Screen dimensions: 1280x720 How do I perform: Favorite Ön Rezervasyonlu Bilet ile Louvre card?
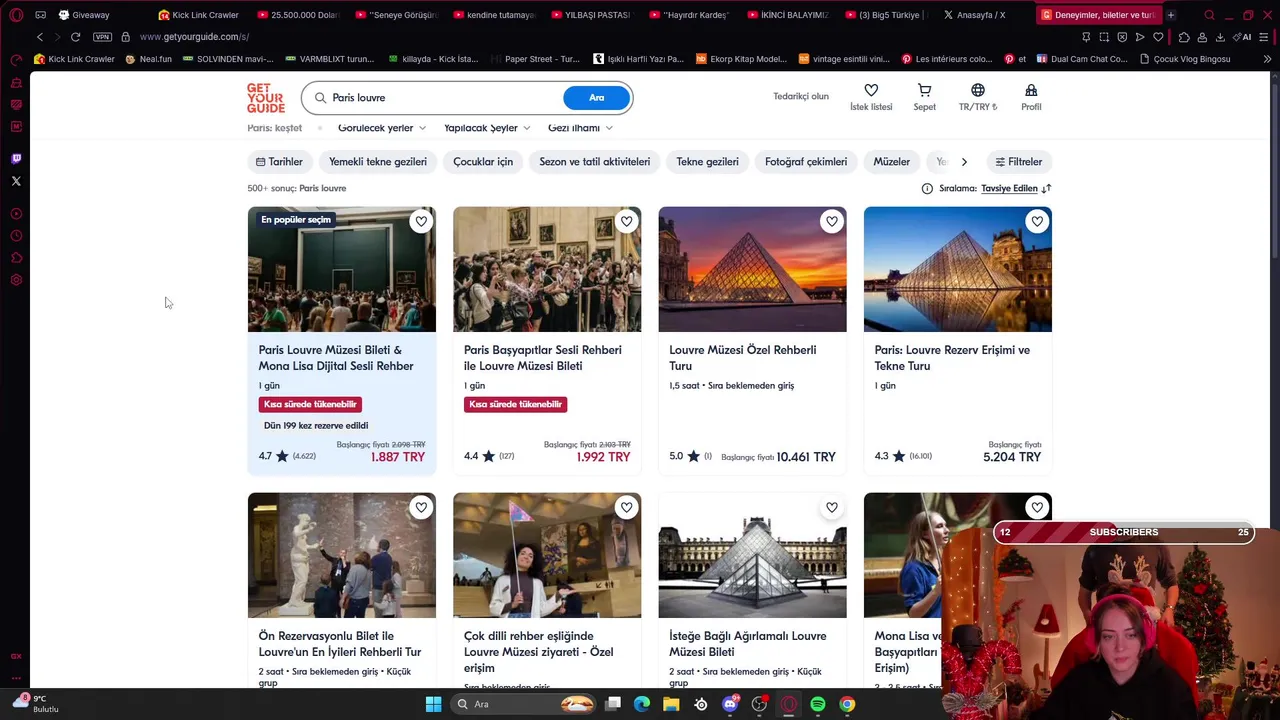421,508
